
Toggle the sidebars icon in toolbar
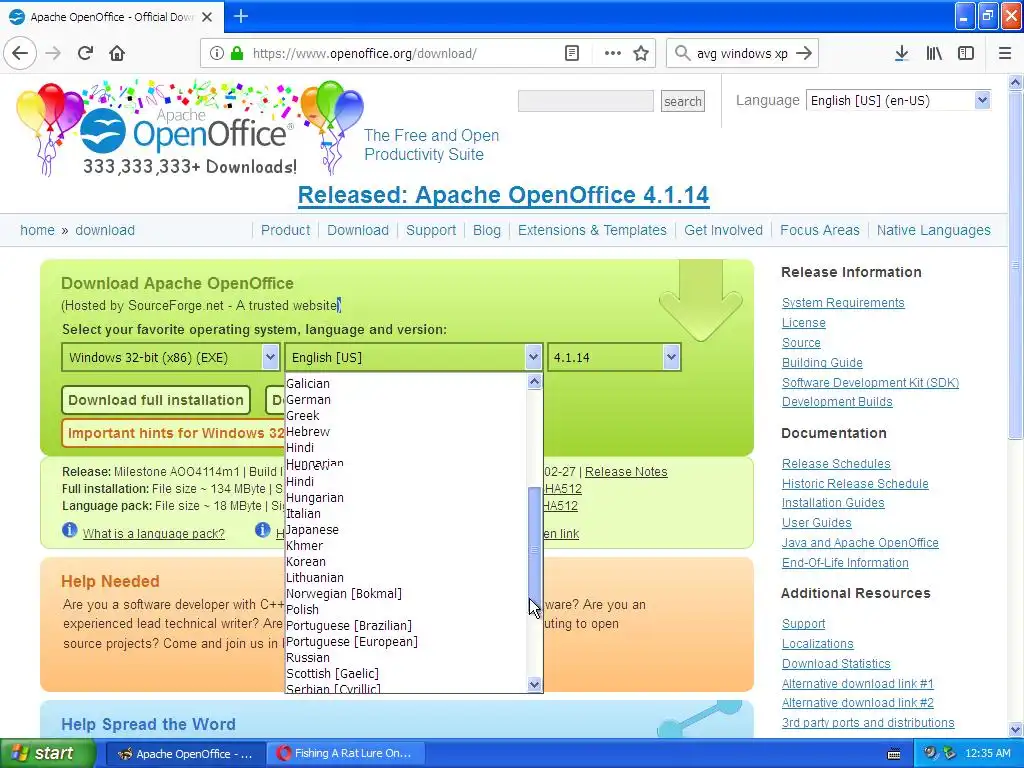click(x=966, y=53)
